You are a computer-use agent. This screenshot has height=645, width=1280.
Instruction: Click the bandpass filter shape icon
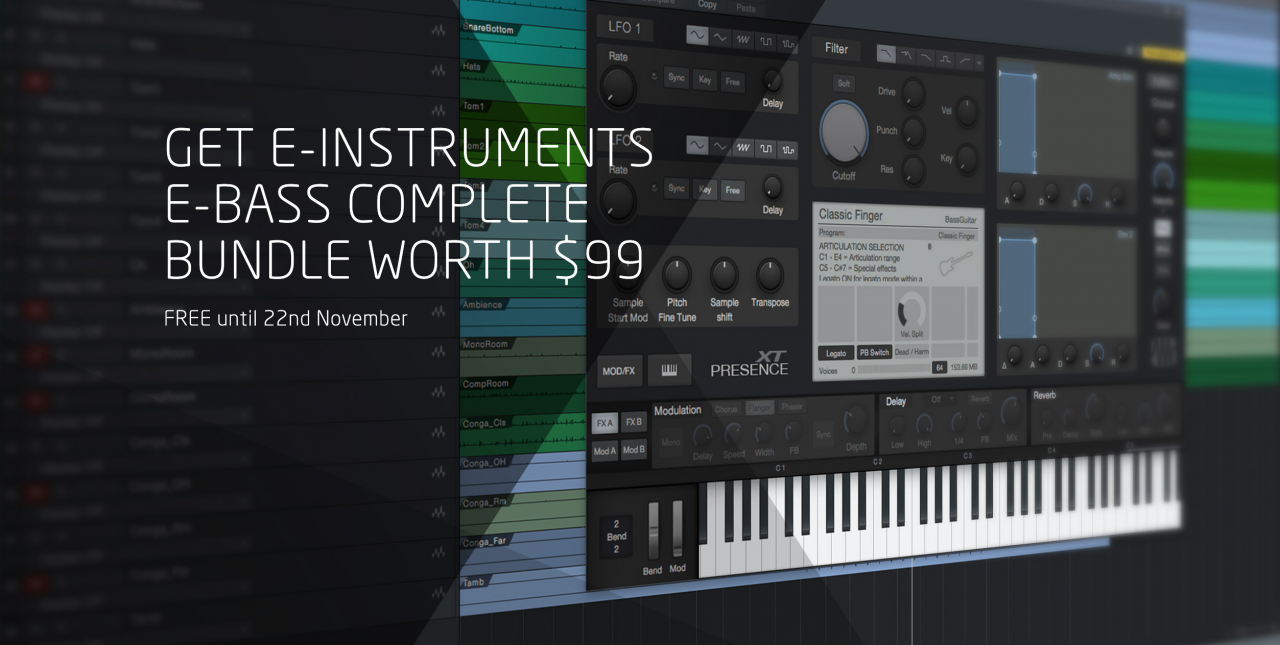click(945, 59)
